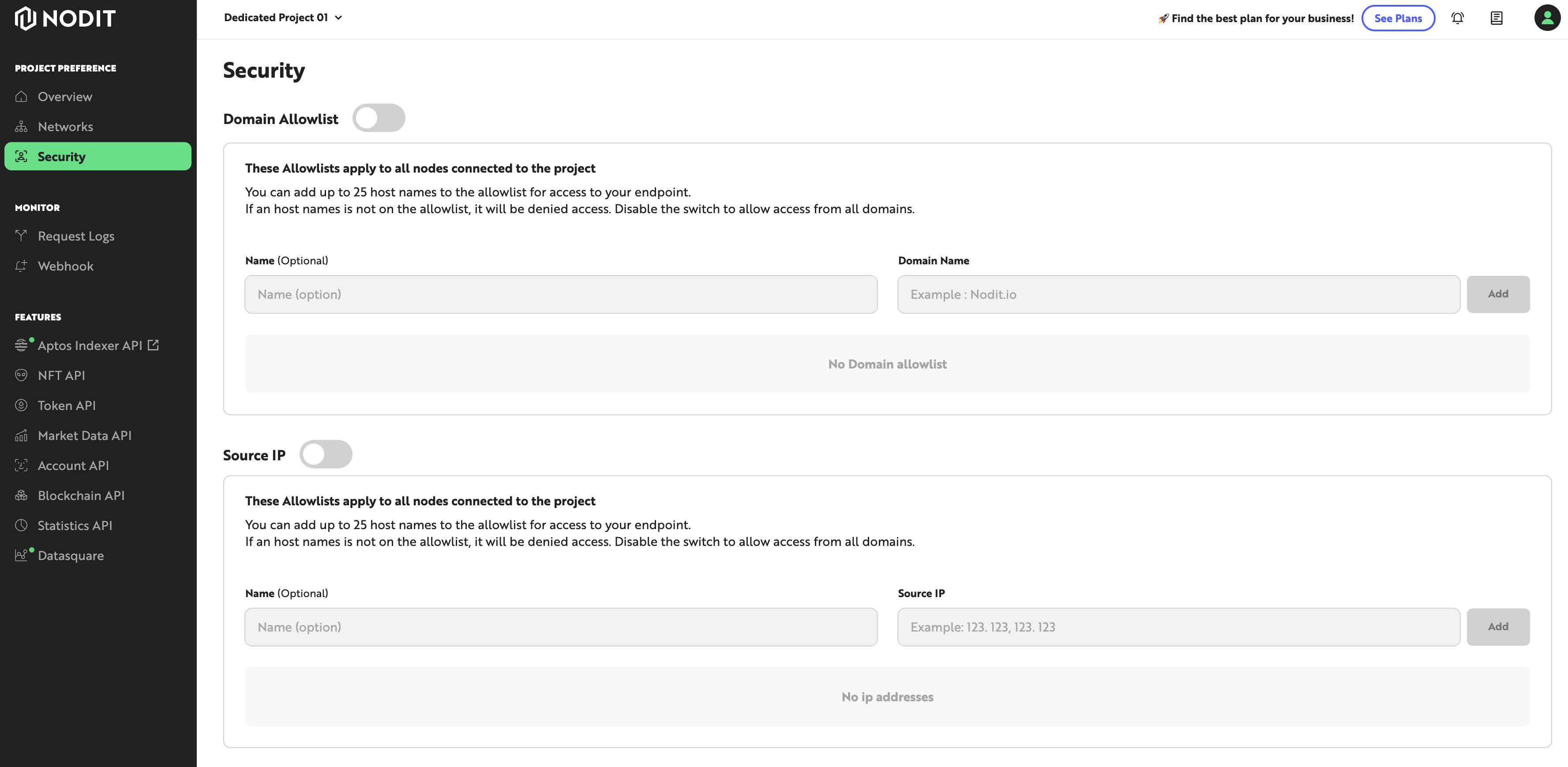Click the See Plans button

(1398, 18)
